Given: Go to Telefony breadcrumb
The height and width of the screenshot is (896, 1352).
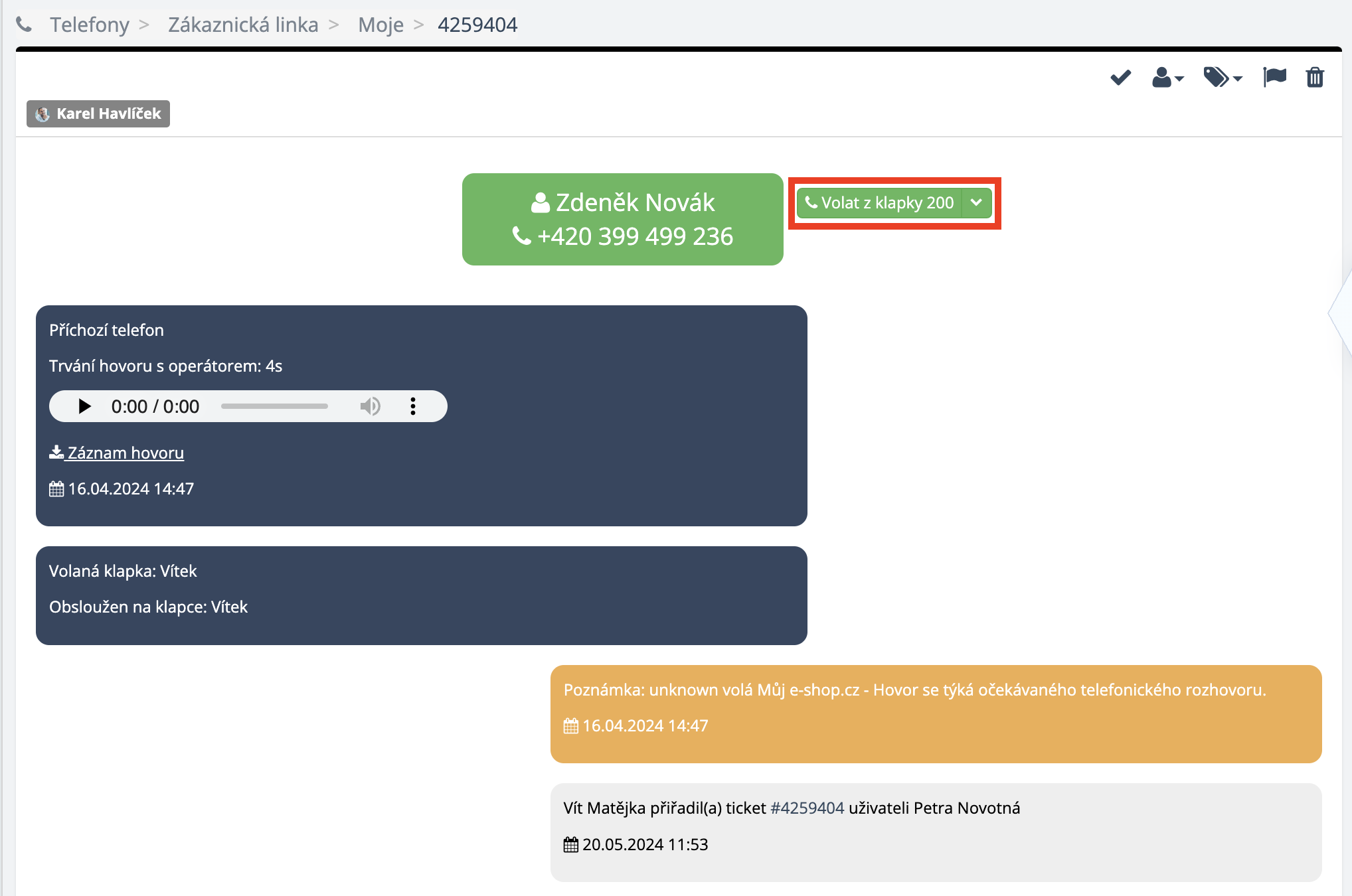Looking at the screenshot, I should pos(90,25).
